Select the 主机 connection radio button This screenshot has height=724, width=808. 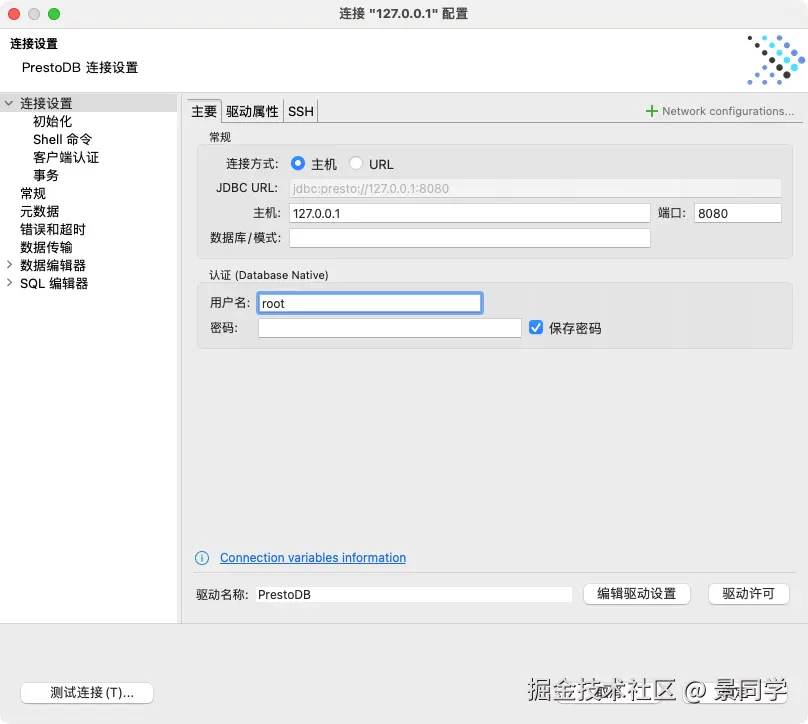(x=298, y=163)
